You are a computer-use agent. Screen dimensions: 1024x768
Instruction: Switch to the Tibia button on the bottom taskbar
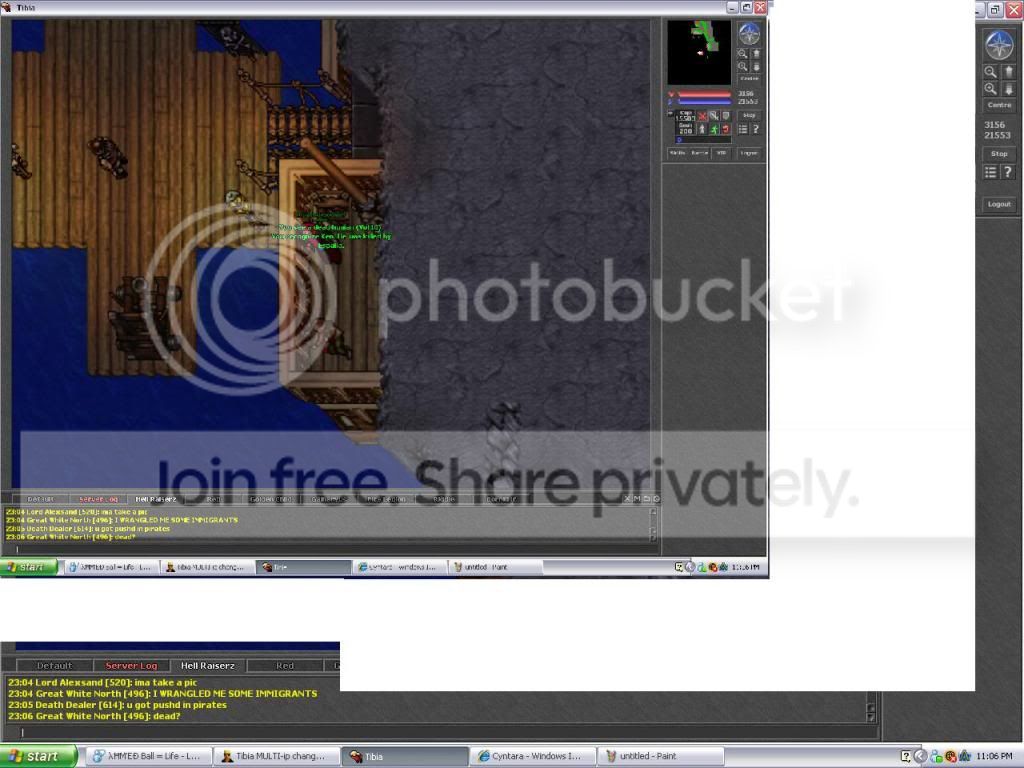click(x=405, y=756)
